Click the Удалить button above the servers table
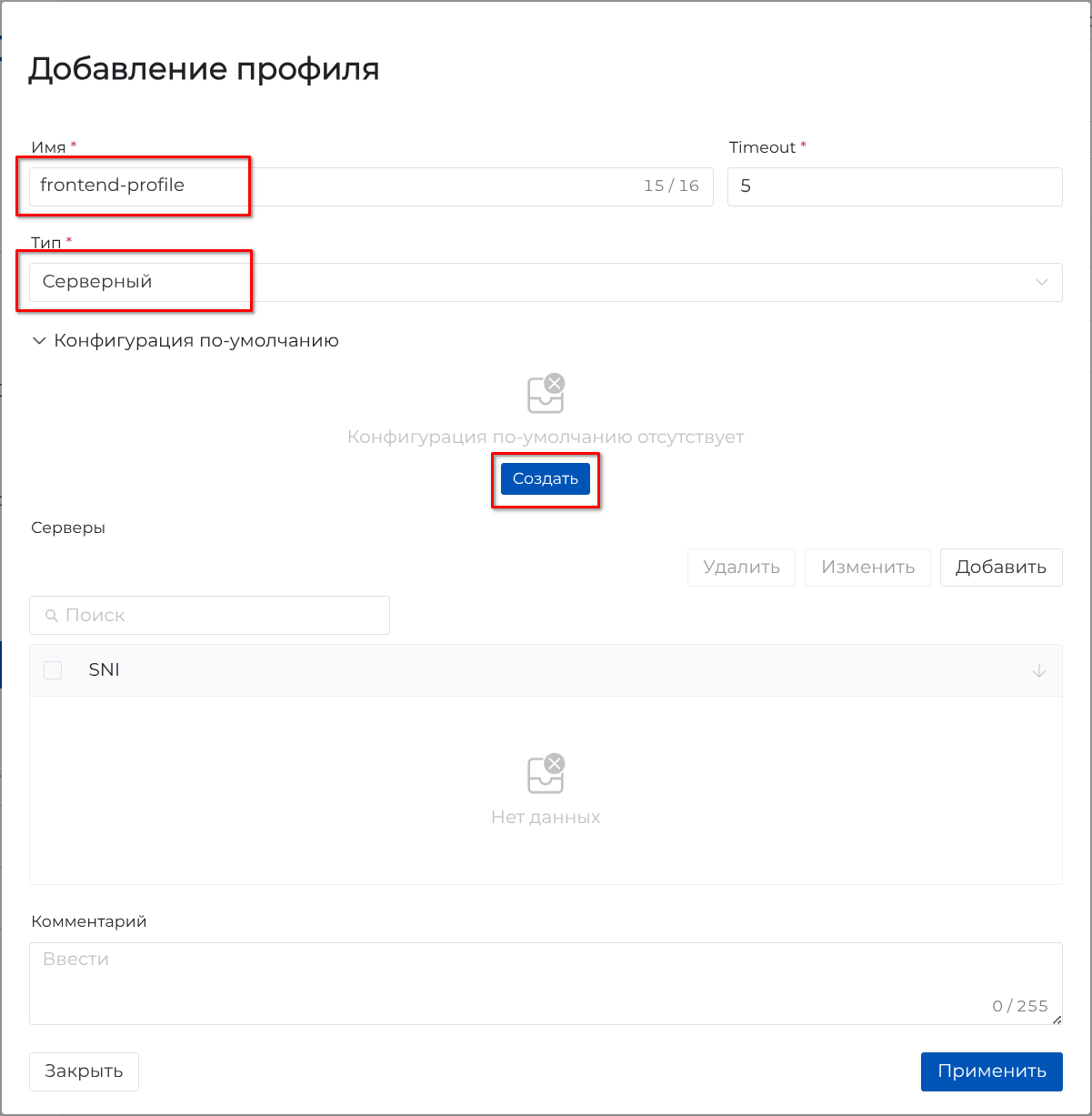1092x1116 pixels. pos(741,568)
